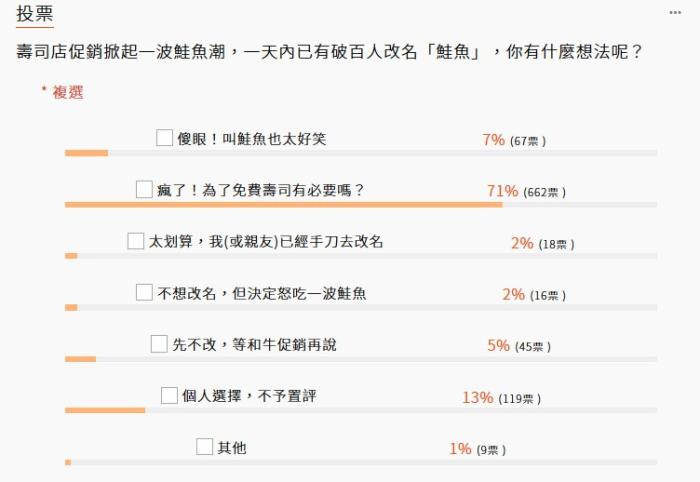The height and width of the screenshot is (482, 700).
Task: Enable the 不想改名，但決定怒吃一波鮭魚 checkbox
Action: pos(144,292)
